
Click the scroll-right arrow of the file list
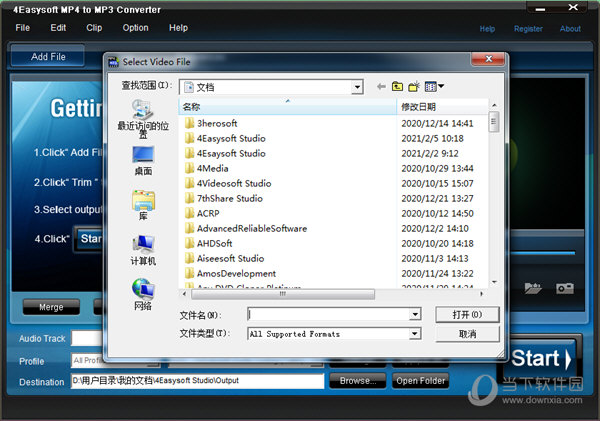pyautogui.click(x=481, y=294)
